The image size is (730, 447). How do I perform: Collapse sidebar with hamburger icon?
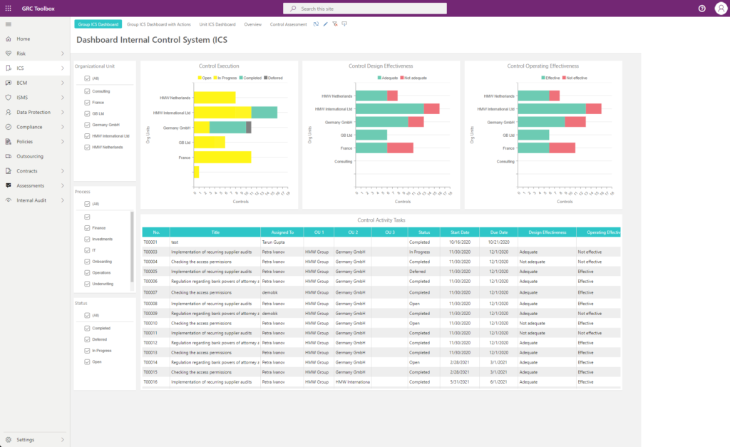coord(8,24)
